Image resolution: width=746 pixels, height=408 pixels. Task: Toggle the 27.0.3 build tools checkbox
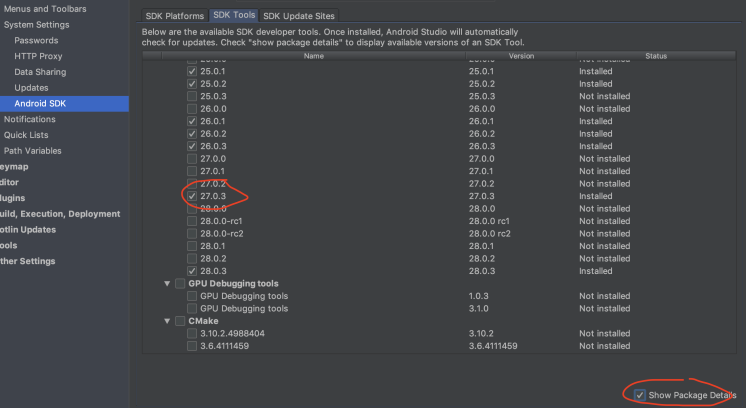point(192,196)
